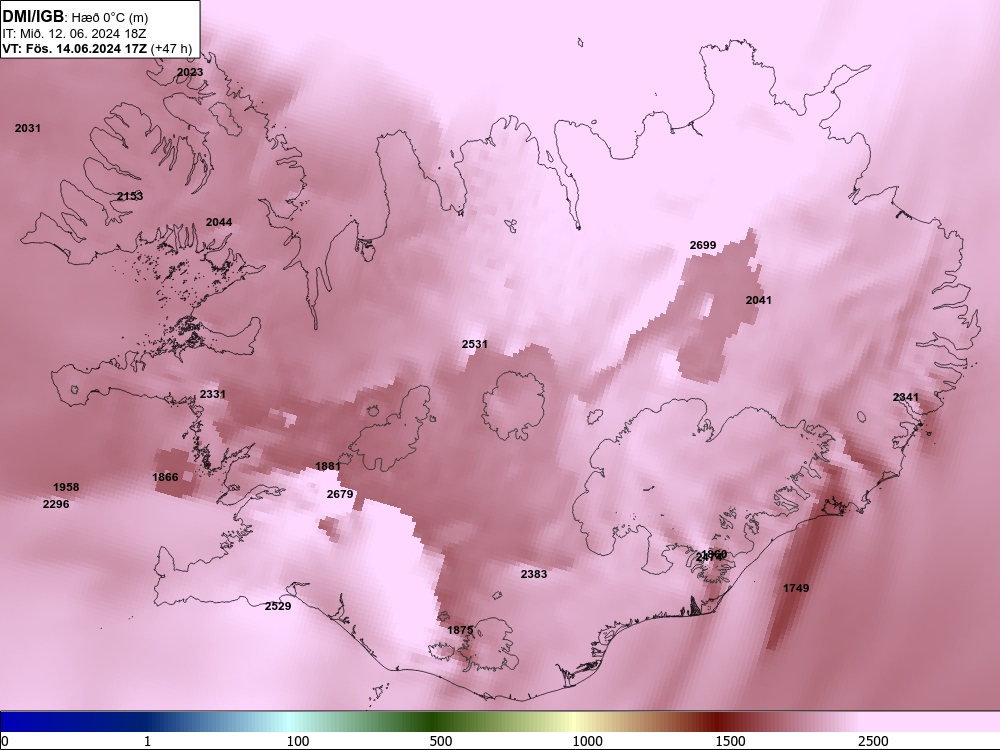This screenshot has width=1000, height=750.
Task: Click the 2383 value label
Action: pyautogui.click(x=534, y=574)
